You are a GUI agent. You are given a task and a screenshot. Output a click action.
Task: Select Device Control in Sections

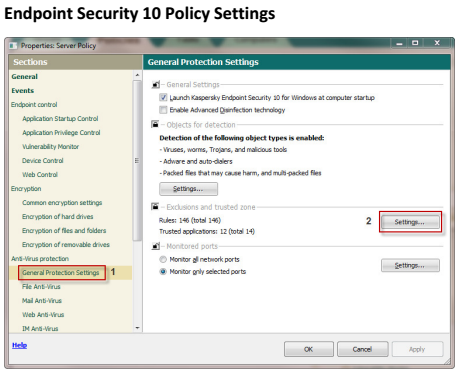(43, 161)
